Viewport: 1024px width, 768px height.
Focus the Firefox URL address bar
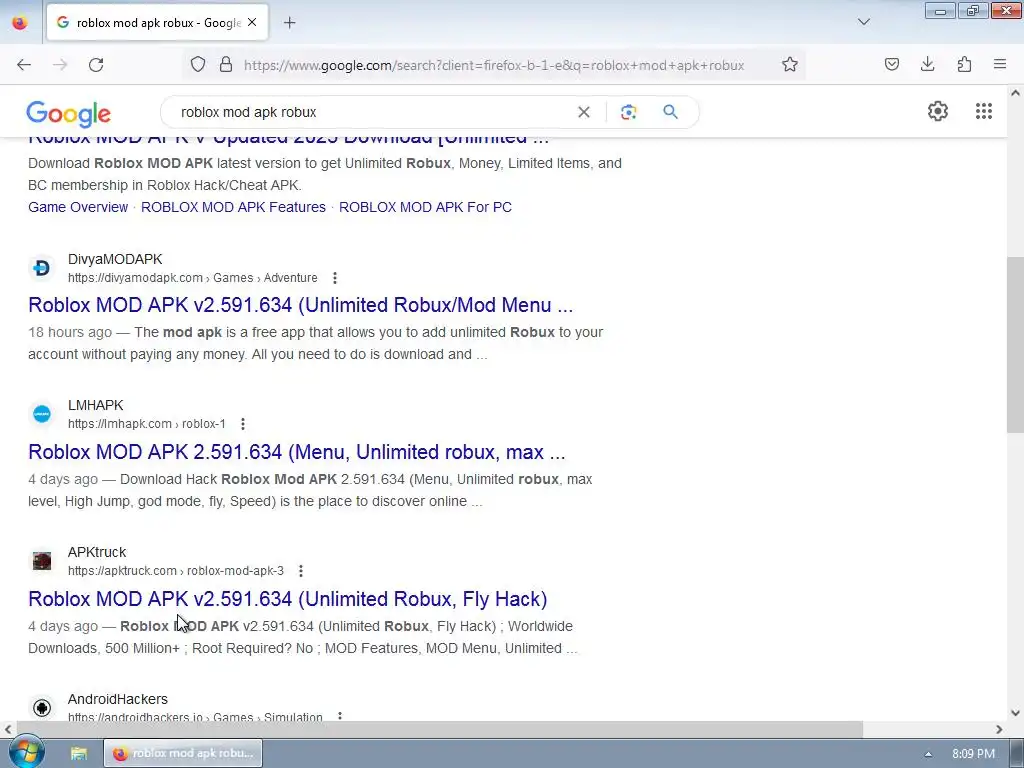point(494,65)
